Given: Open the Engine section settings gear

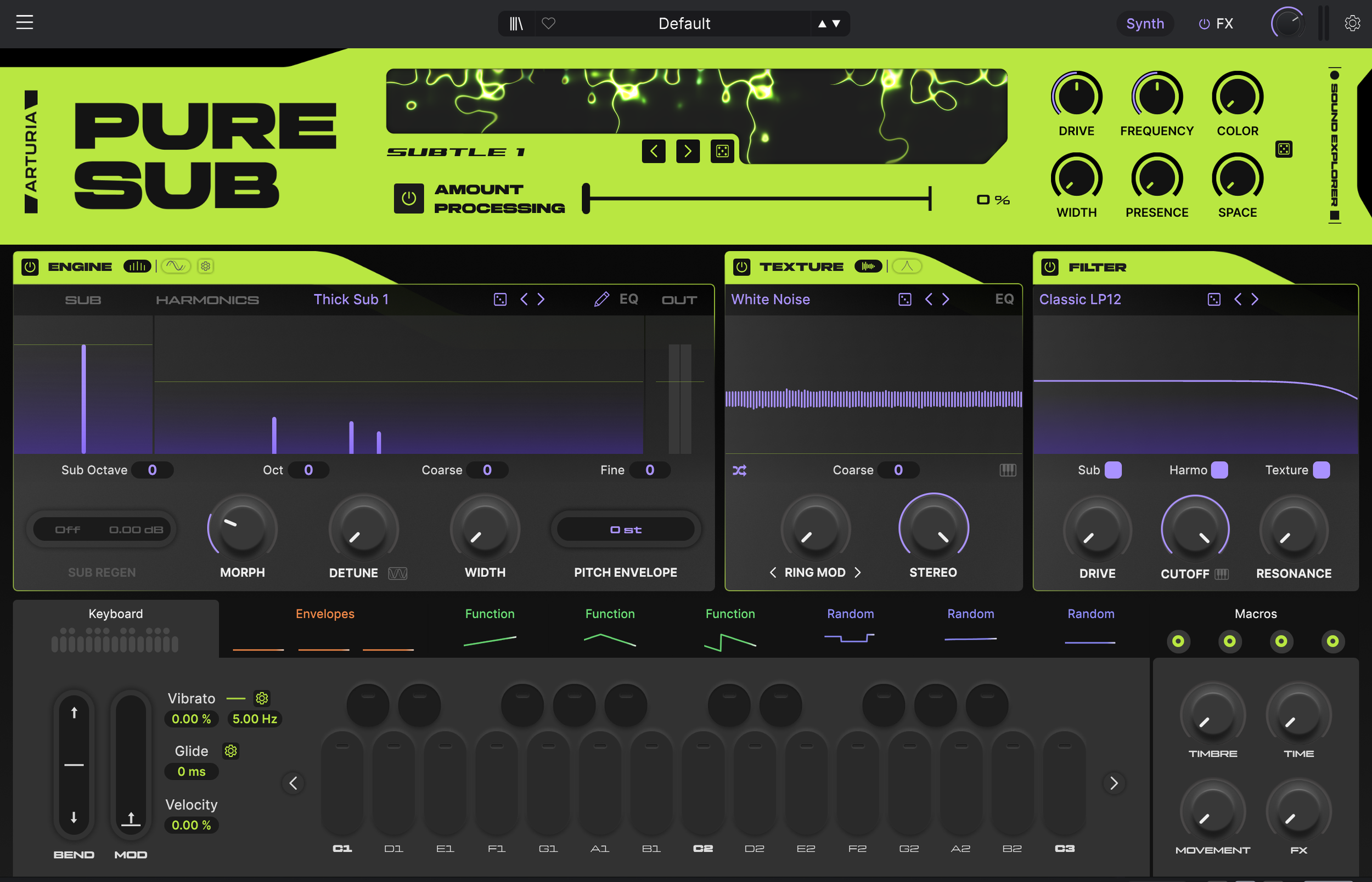Looking at the screenshot, I should click(x=206, y=267).
